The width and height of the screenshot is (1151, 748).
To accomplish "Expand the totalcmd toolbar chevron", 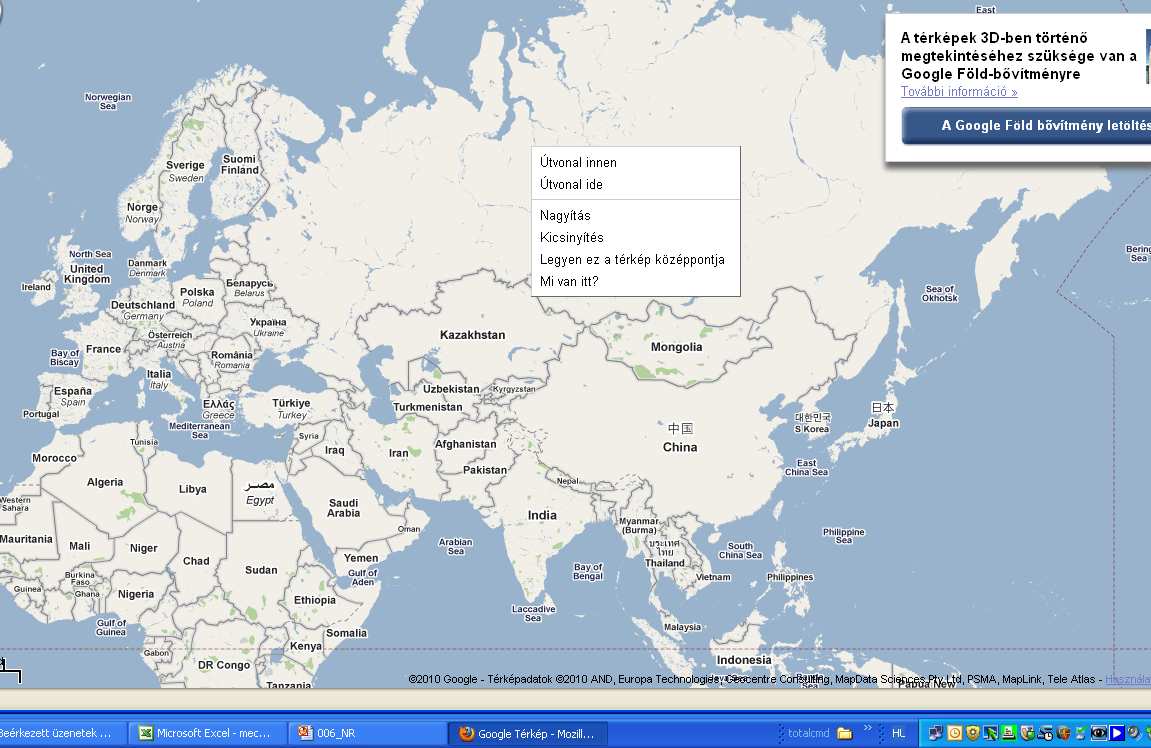I will coord(868,727).
